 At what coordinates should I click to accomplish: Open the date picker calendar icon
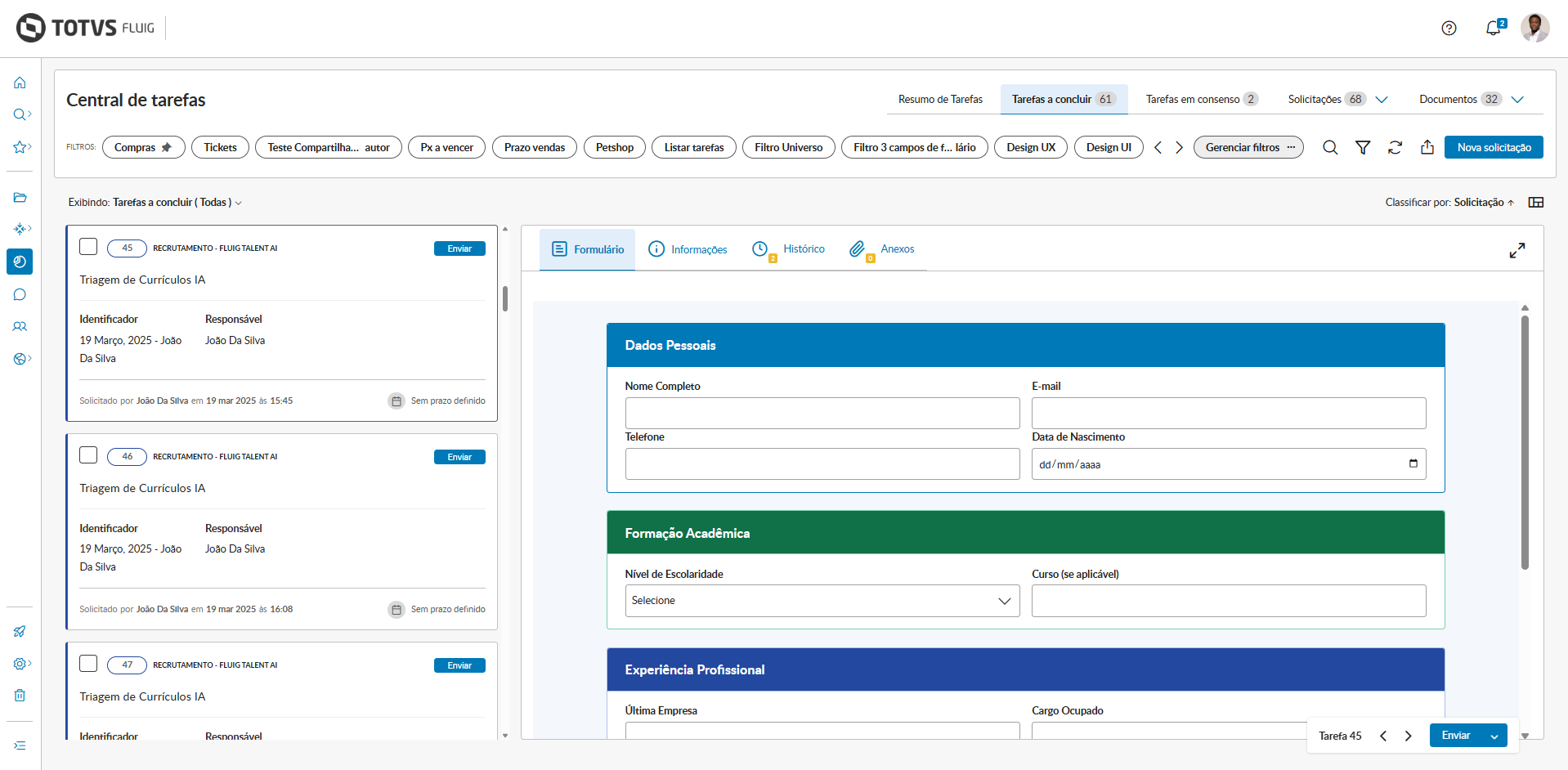[1413, 463]
